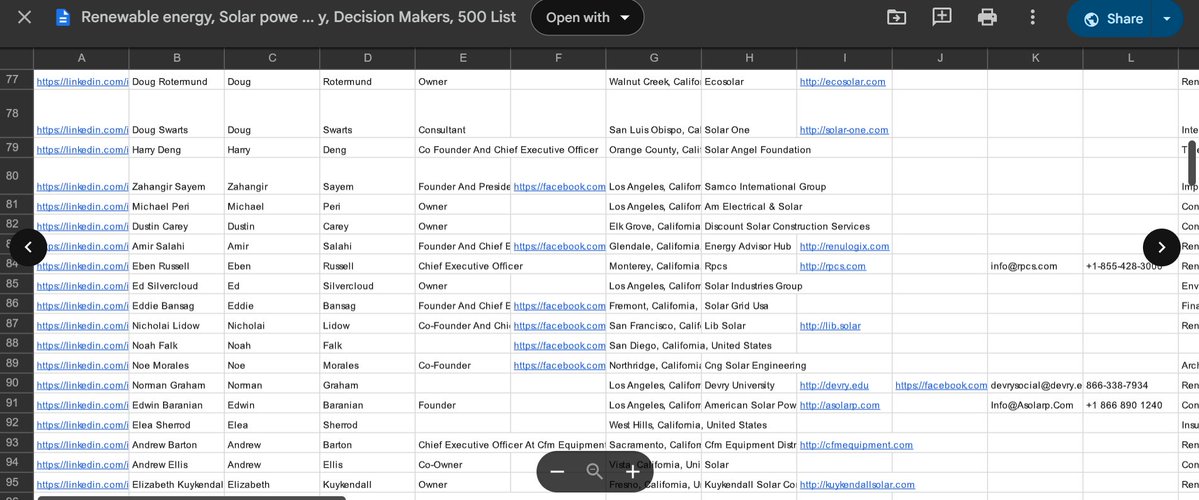The image size is (1199, 500).
Task: Click the cell 'Co Founder And Chief Executive Officer'
Action: (508, 150)
